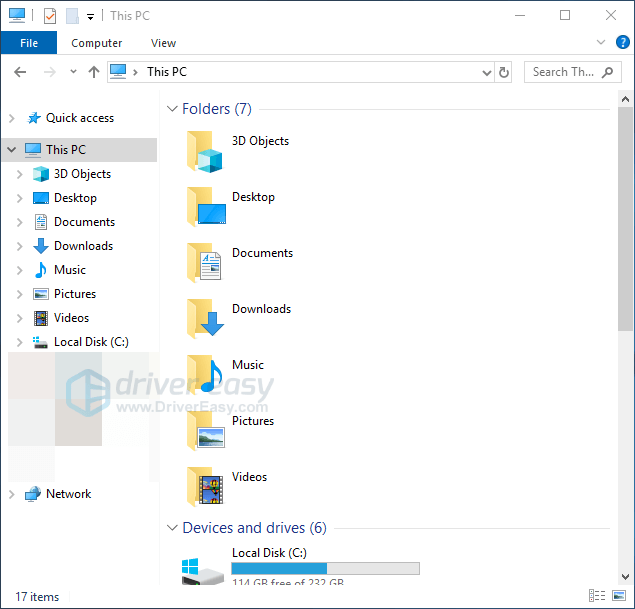Switch to Large icons view in status bar
The height and width of the screenshot is (609, 635).
(x=619, y=596)
